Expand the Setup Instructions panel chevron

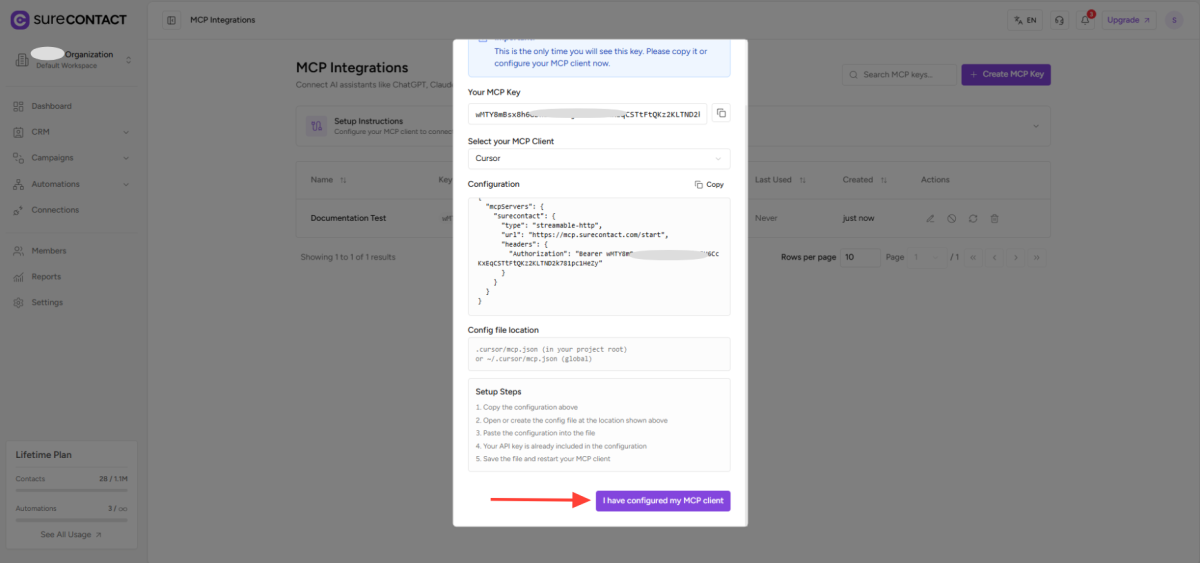click(1034, 126)
